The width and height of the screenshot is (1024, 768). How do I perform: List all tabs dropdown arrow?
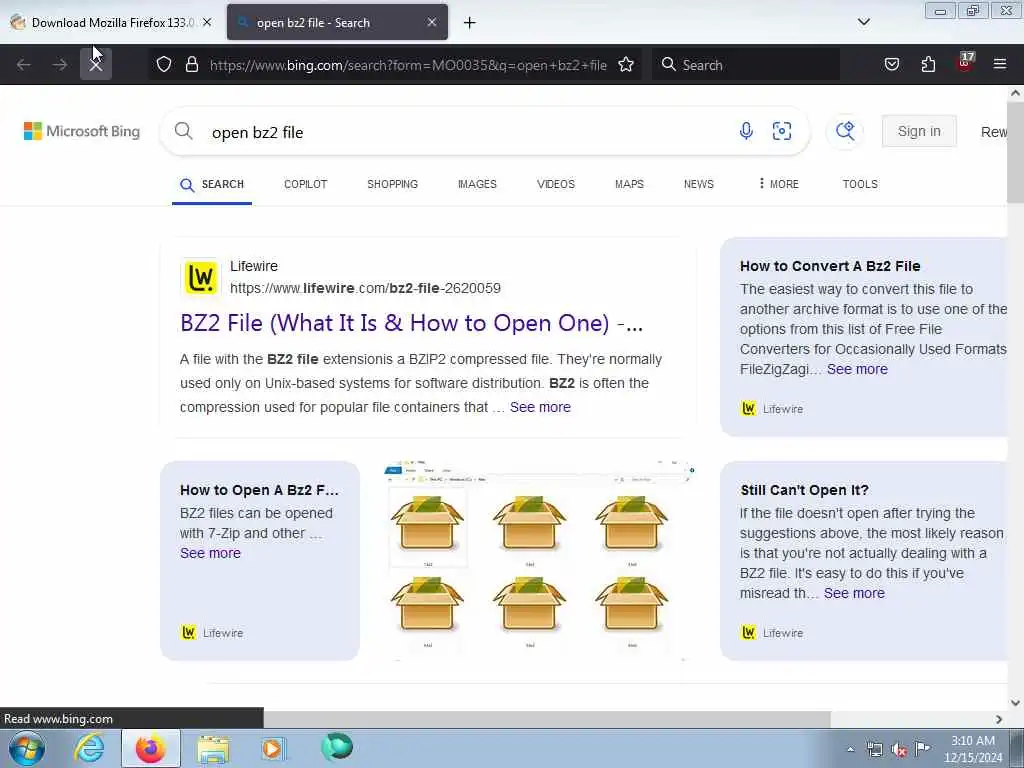tap(863, 22)
